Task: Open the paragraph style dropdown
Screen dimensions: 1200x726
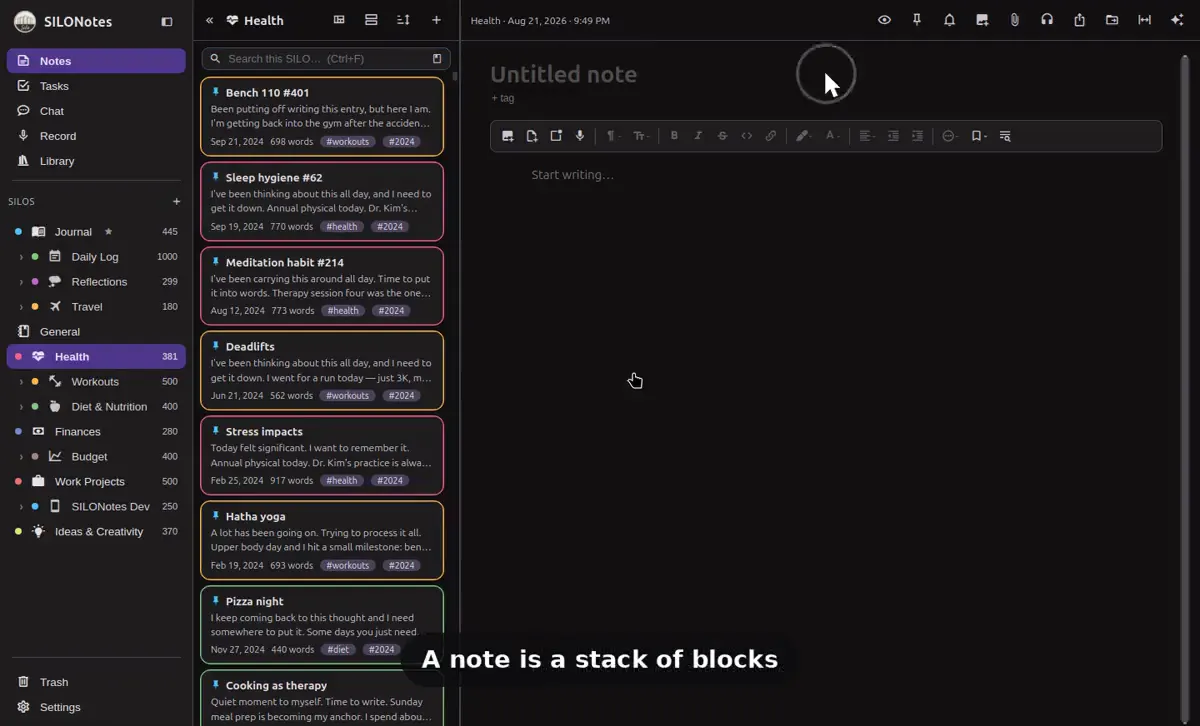Action: (x=614, y=136)
